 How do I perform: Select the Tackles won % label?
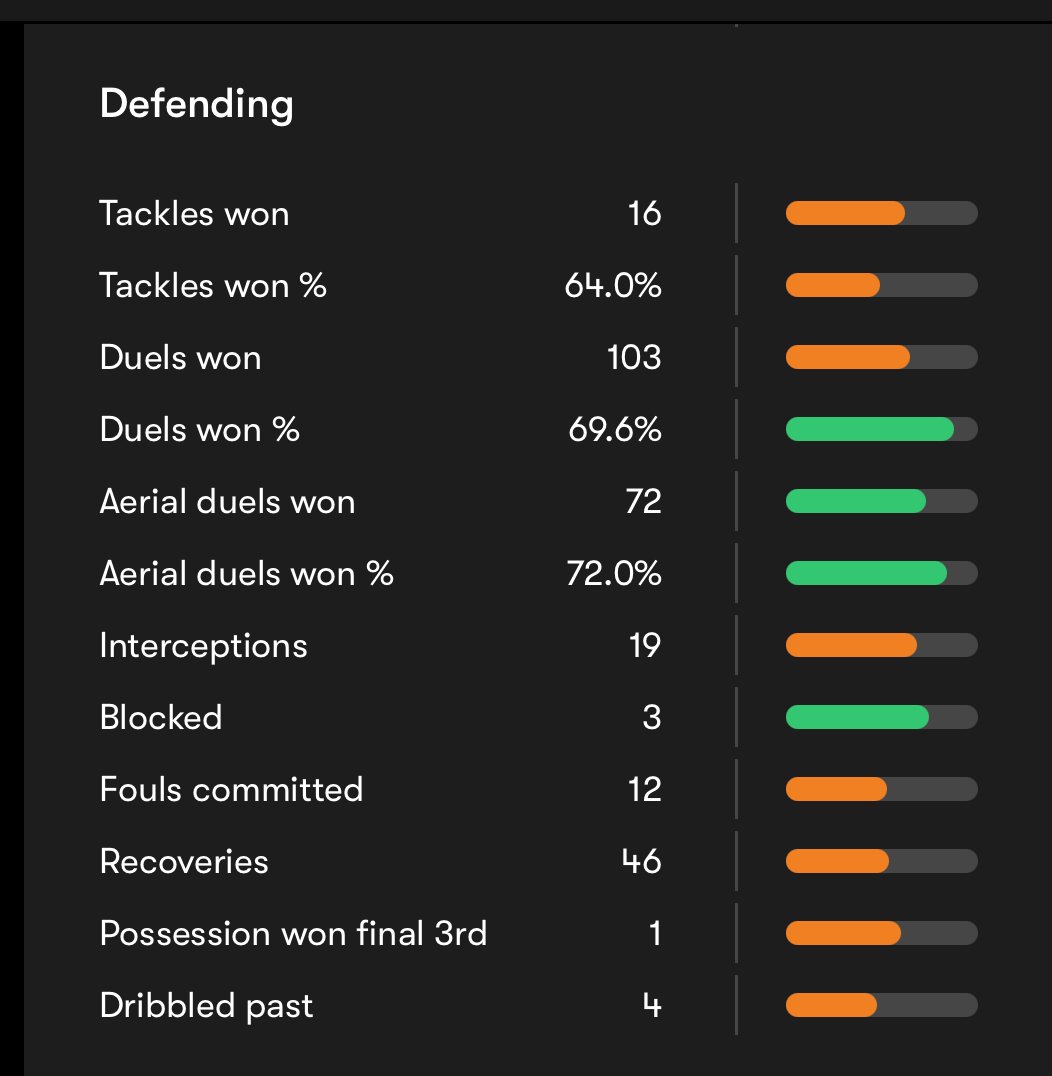[213, 285]
